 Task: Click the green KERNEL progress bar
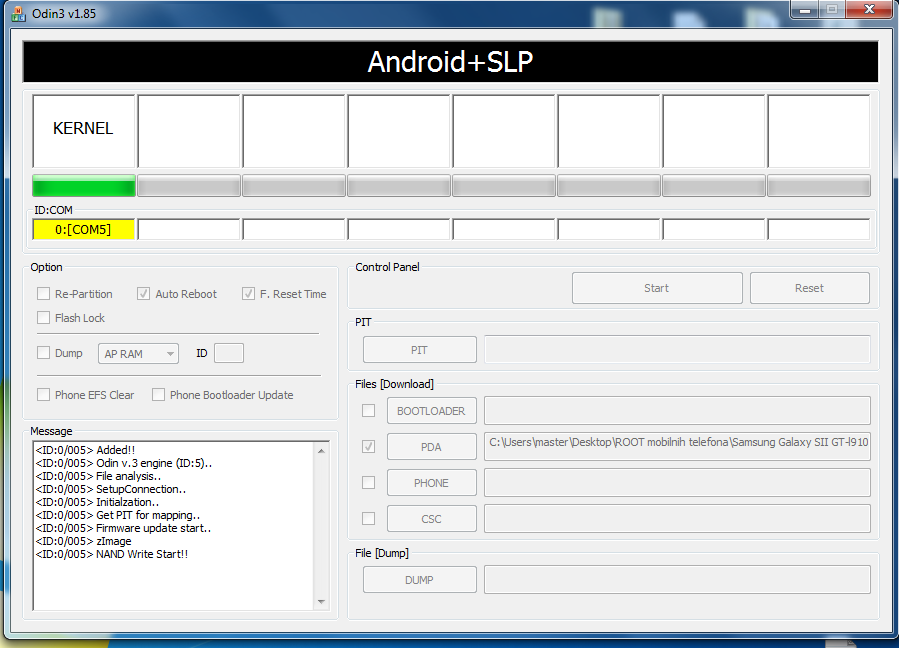tap(84, 186)
